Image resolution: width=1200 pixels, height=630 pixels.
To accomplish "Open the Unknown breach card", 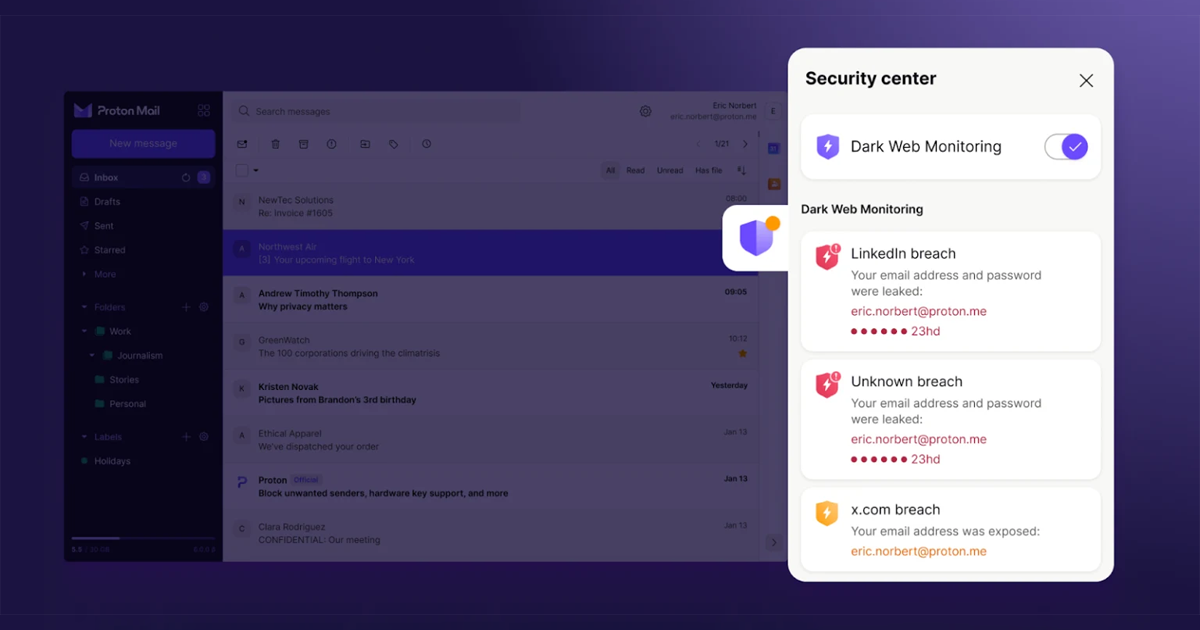I will click(951, 419).
